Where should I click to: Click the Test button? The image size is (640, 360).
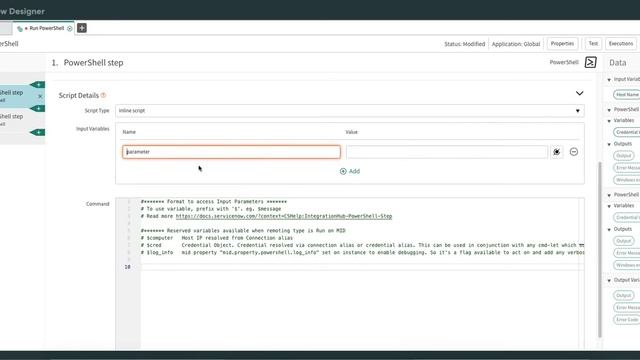[593, 44]
